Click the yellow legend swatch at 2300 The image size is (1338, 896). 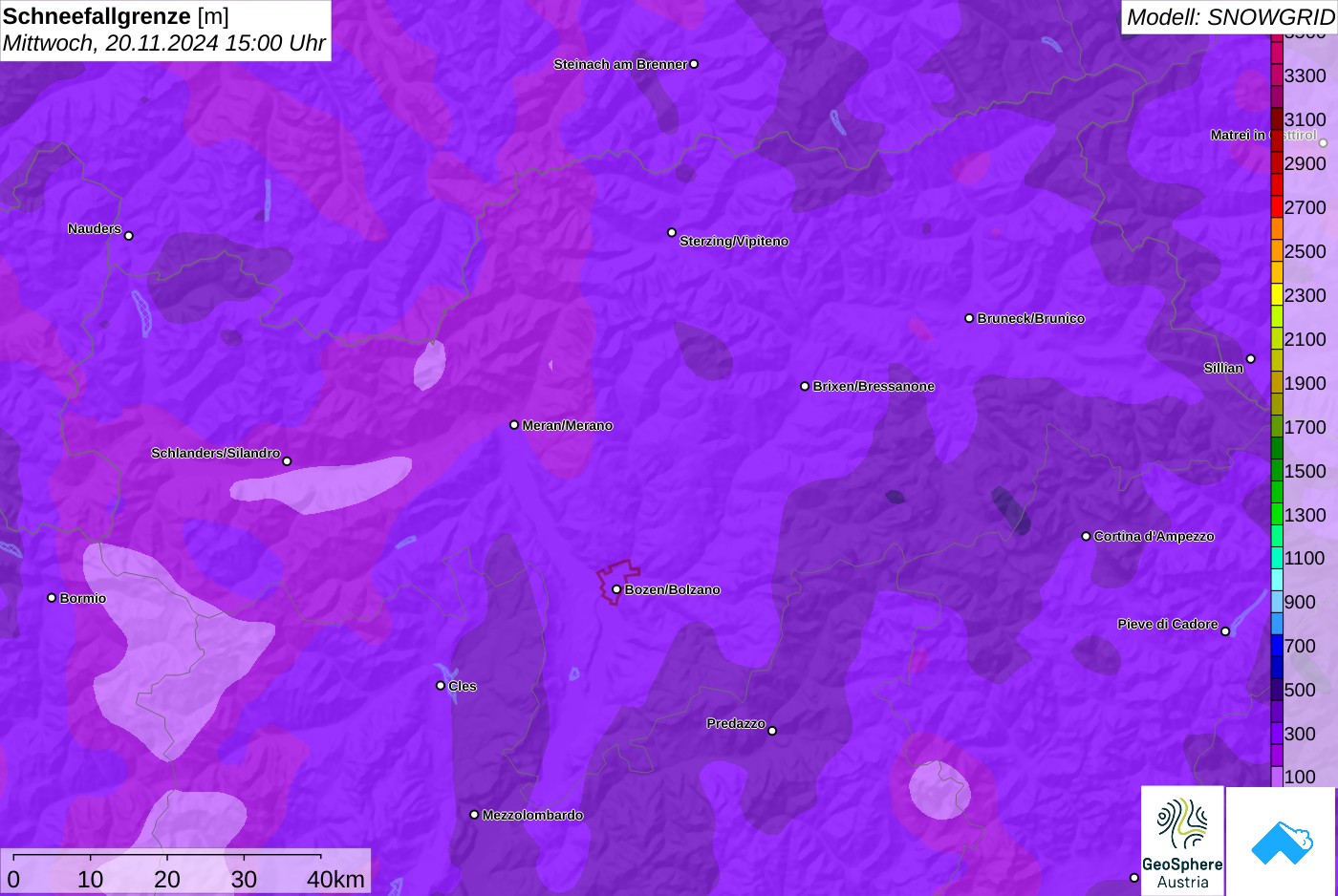(1277, 295)
